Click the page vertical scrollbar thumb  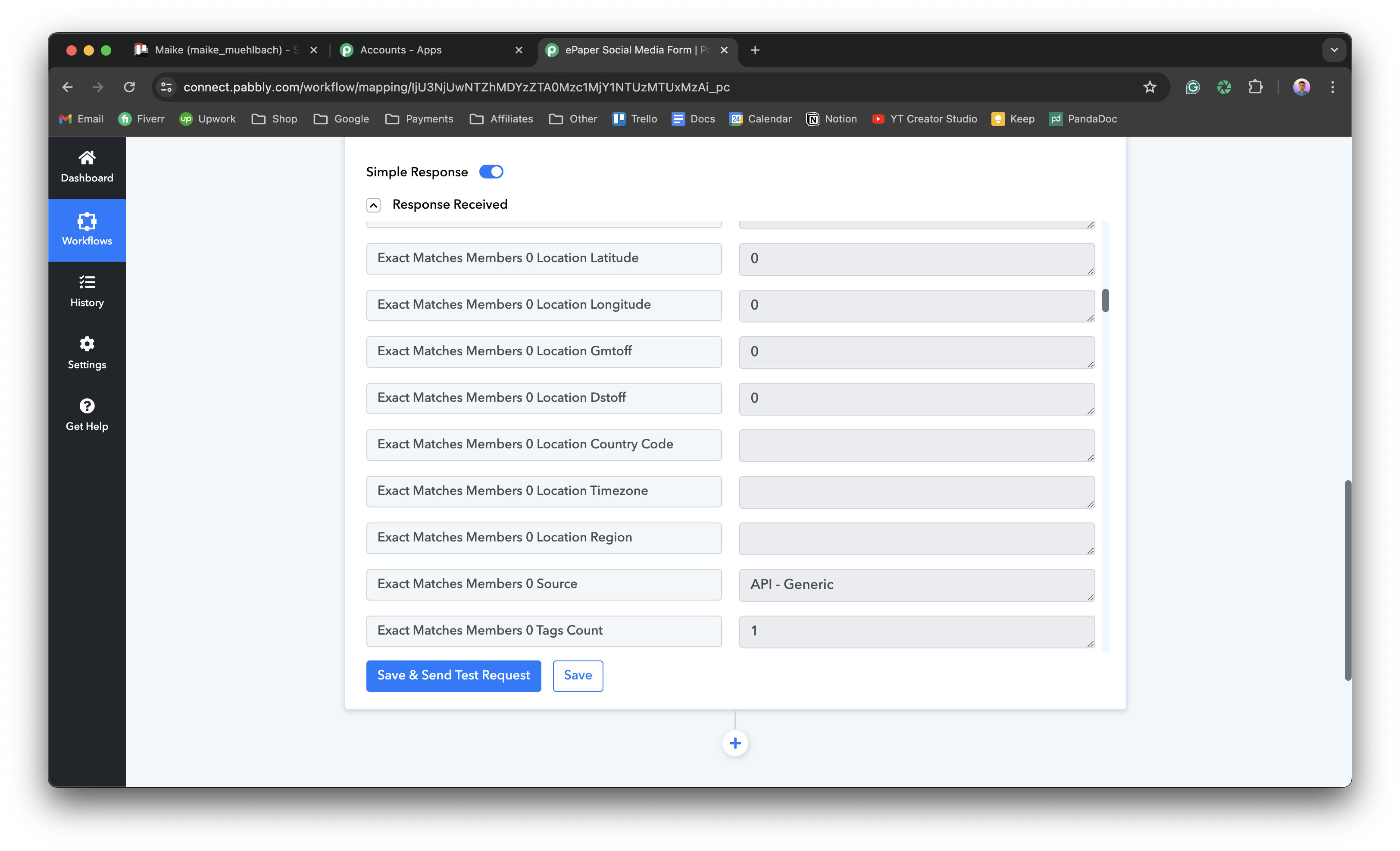pos(1347,580)
